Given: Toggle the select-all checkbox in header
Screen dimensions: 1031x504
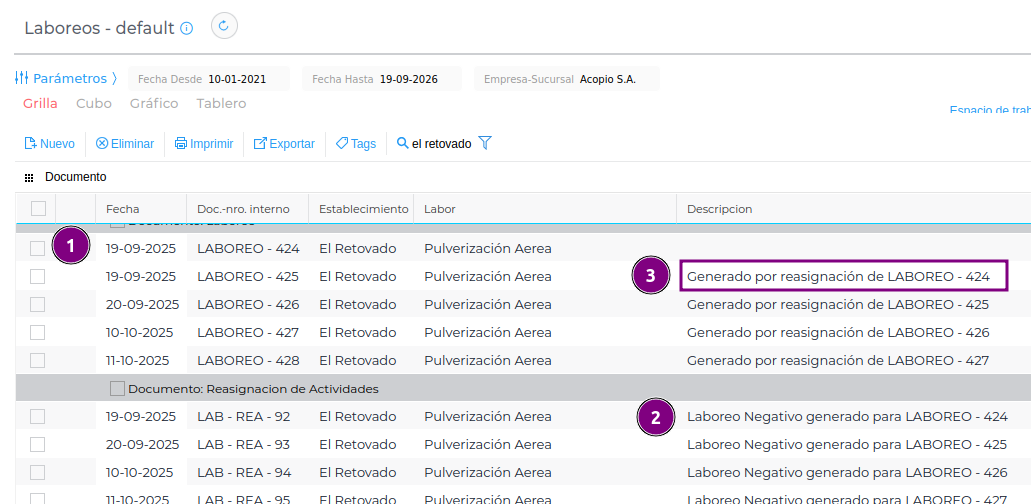Looking at the screenshot, I should coord(38,208).
